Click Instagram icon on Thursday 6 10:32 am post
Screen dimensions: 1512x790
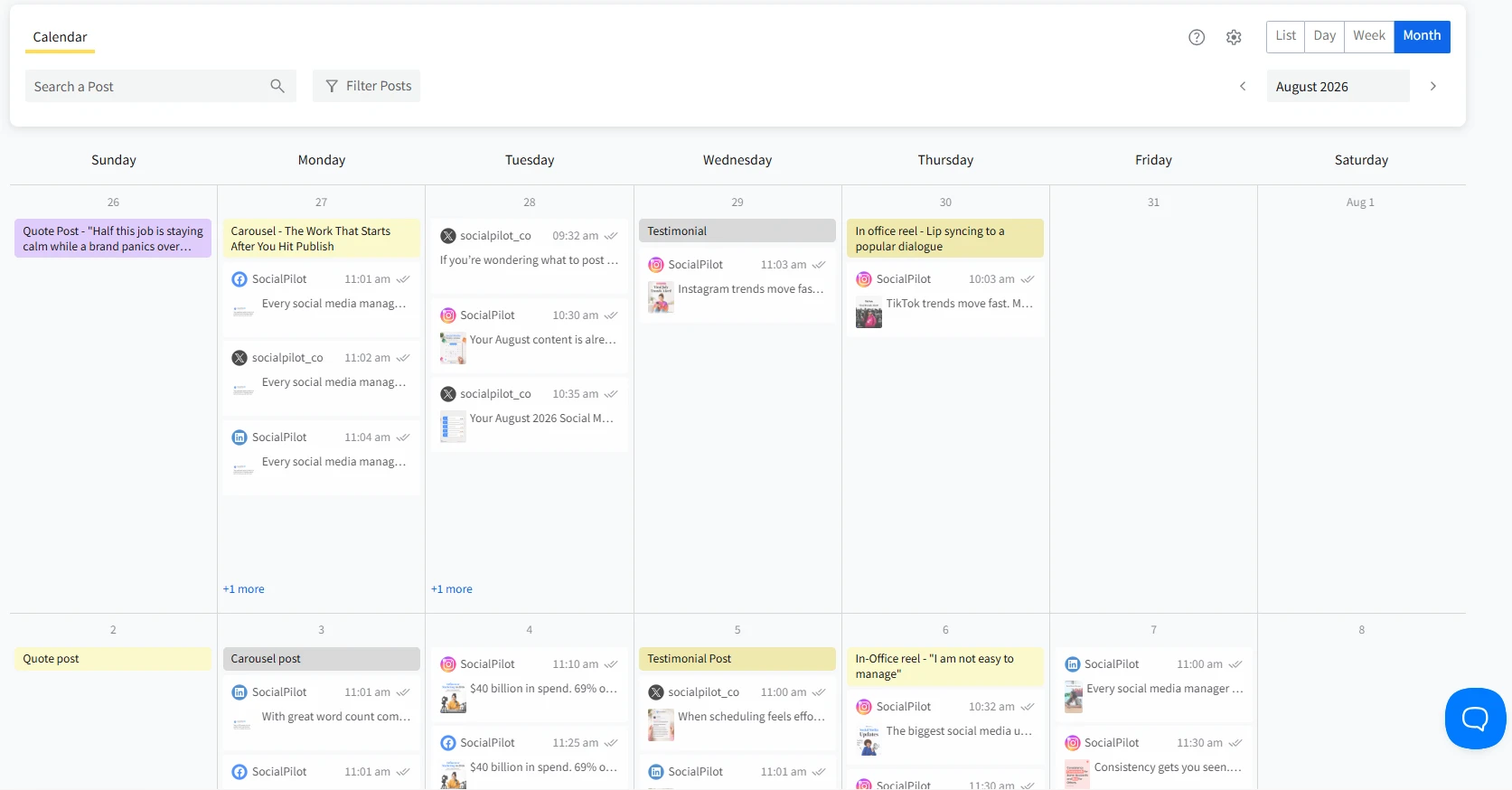point(864,707)
